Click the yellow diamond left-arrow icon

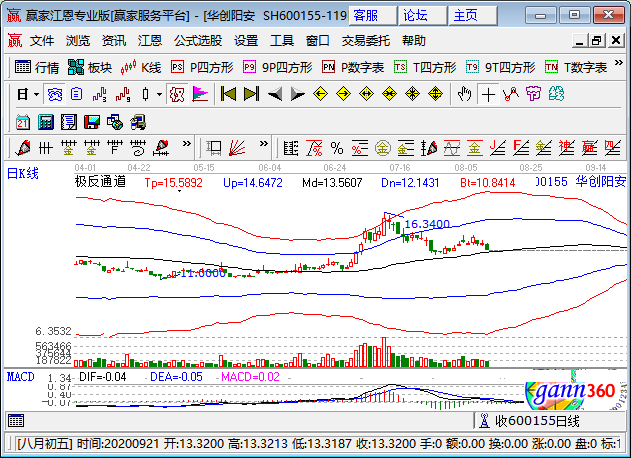click(320, 95)
